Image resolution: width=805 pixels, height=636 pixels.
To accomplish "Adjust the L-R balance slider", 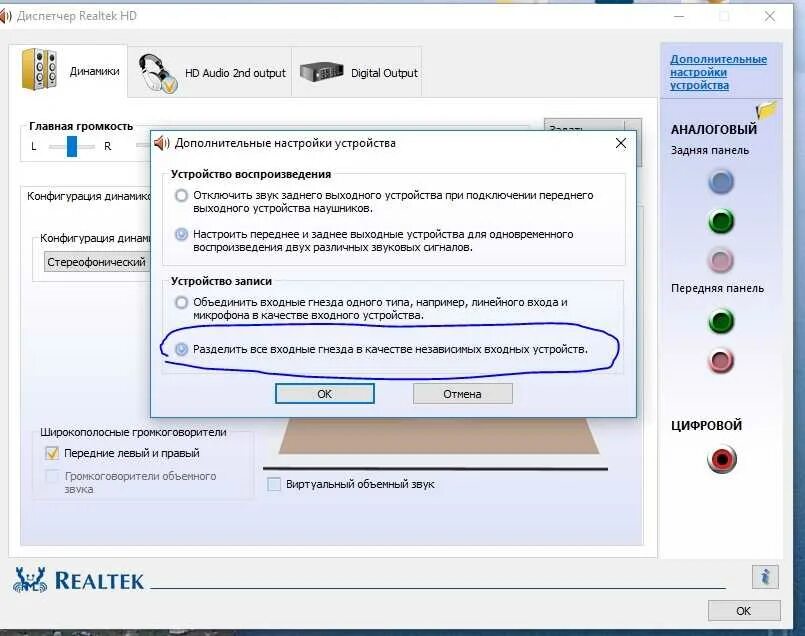I will point(72,146).
